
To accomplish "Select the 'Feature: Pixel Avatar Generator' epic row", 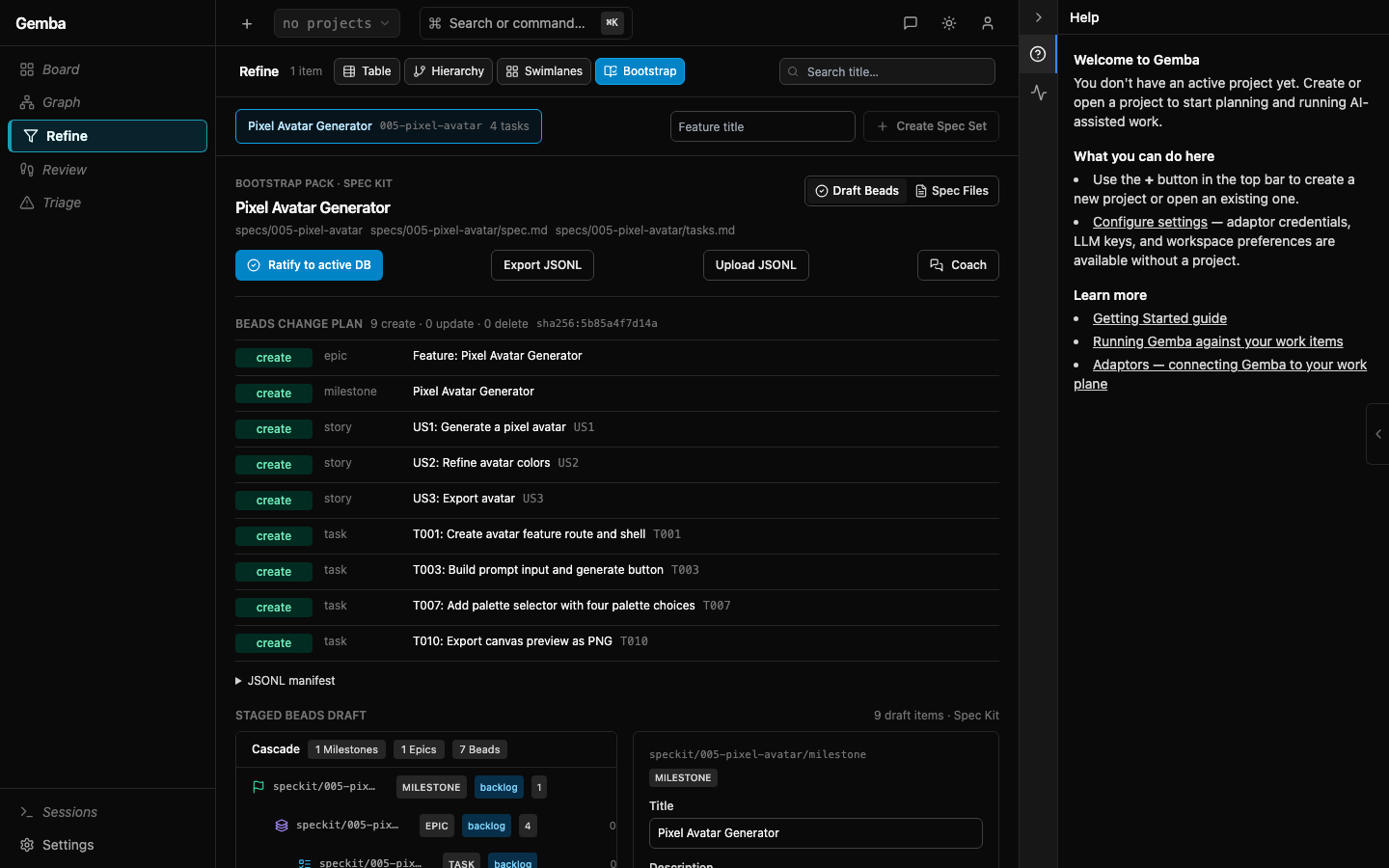I will (x=617, y=357).
